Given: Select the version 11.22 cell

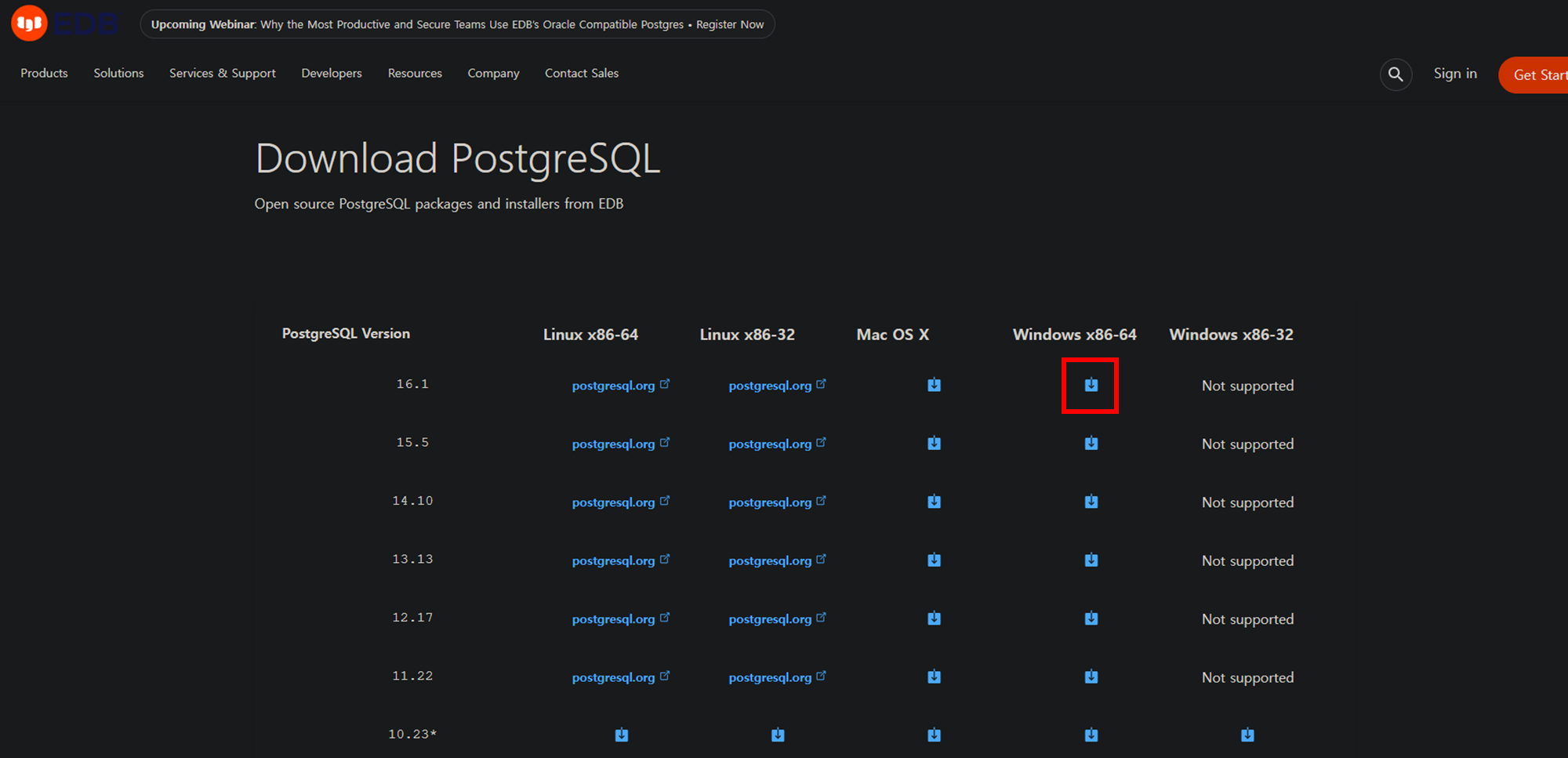Looking at the screenshot, I should pos(412,676).
